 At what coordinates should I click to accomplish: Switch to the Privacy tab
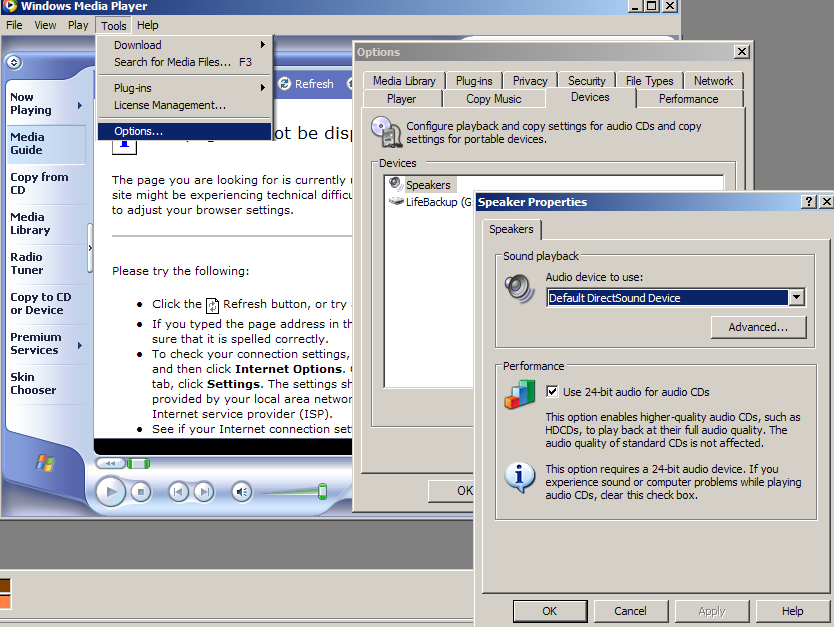pyautogui.click(x=530, y=80)
